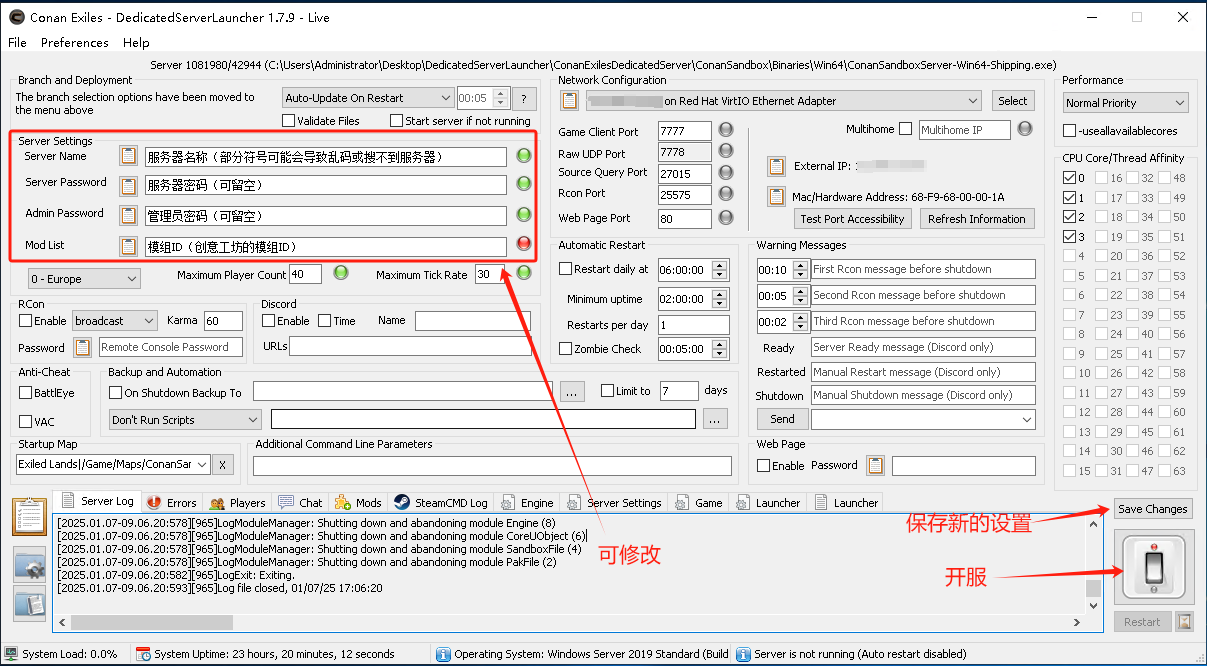Open the Auto-Update On Restart dropdown
The height and width of the screenshot is (666, 1207).
click(367, 98)
